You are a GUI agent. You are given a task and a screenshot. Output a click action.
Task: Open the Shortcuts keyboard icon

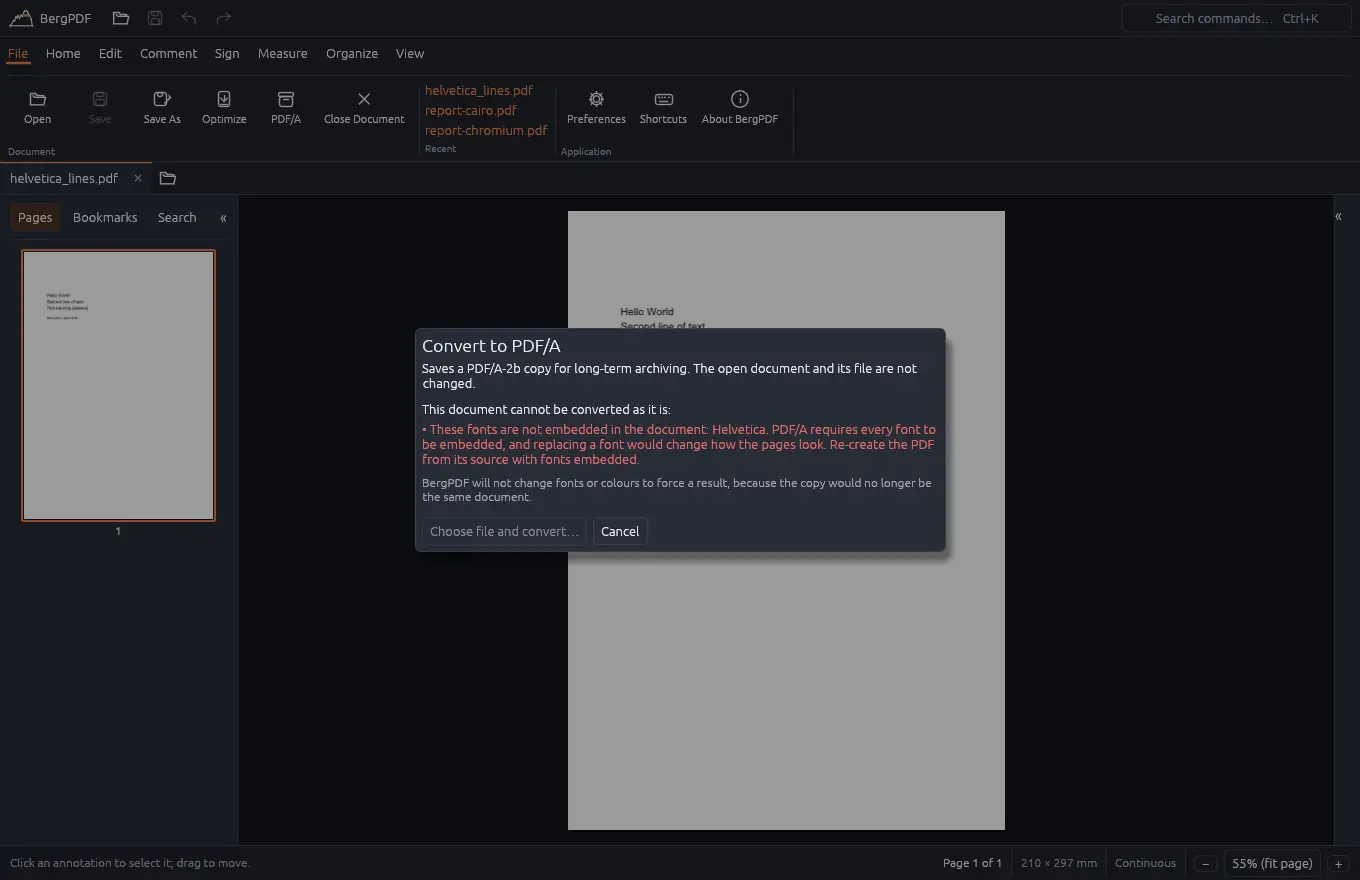pyautogui.click(x=663, y=99)
